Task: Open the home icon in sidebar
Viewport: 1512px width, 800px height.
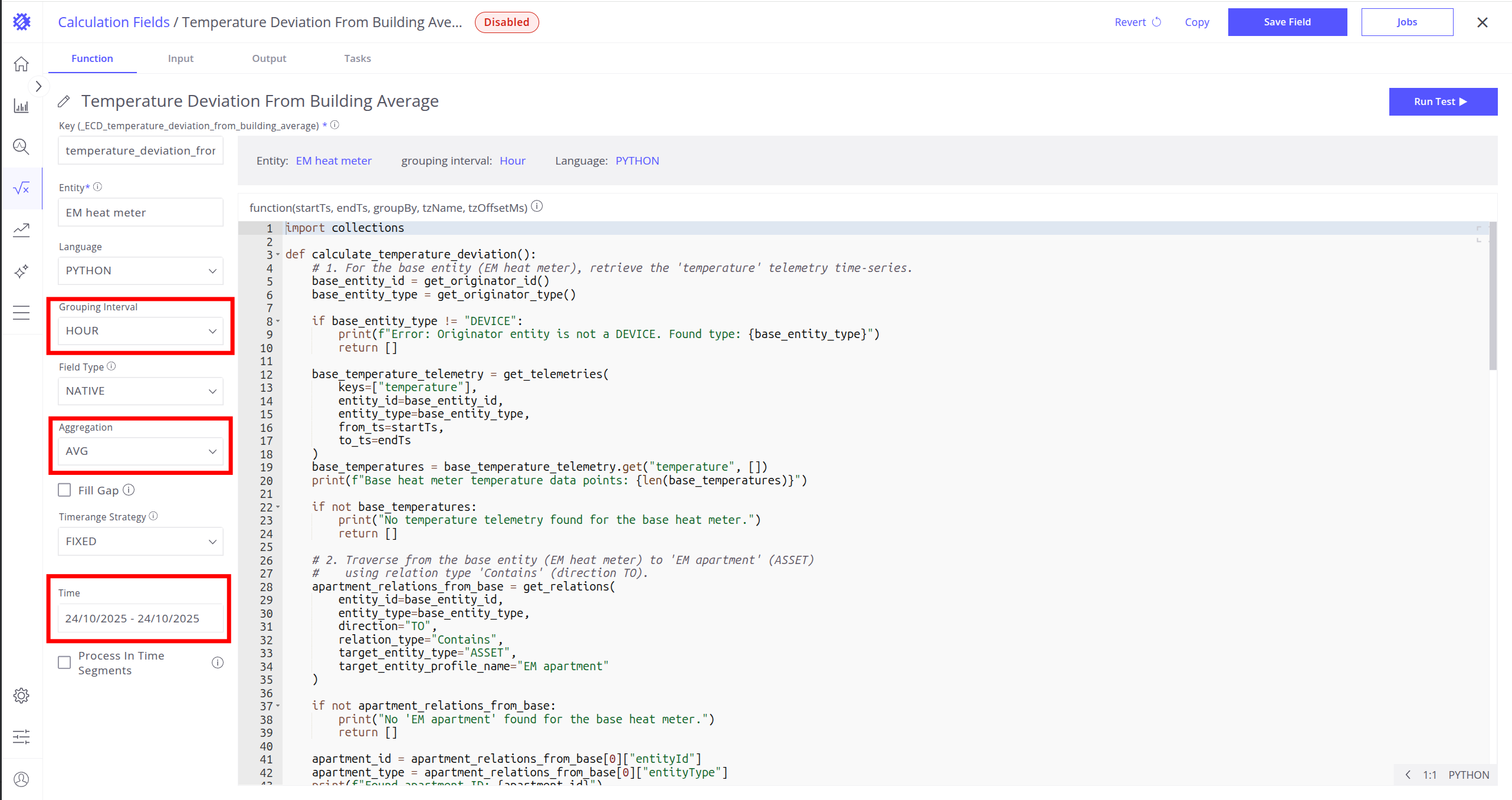Action: 21,64
